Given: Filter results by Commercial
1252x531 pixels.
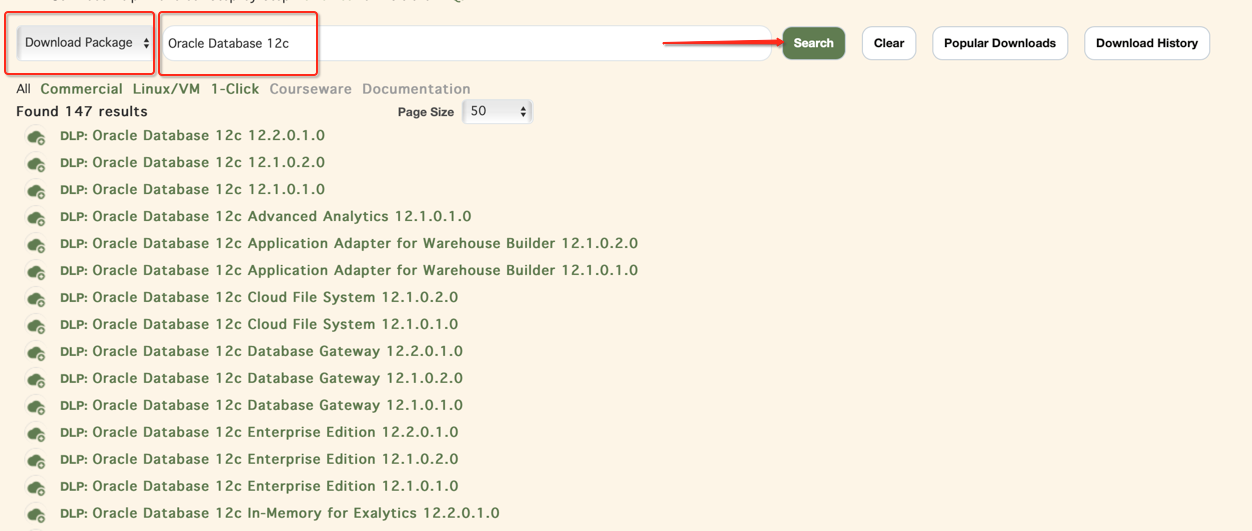Looking at the screenshot, I should pos(81,89).
